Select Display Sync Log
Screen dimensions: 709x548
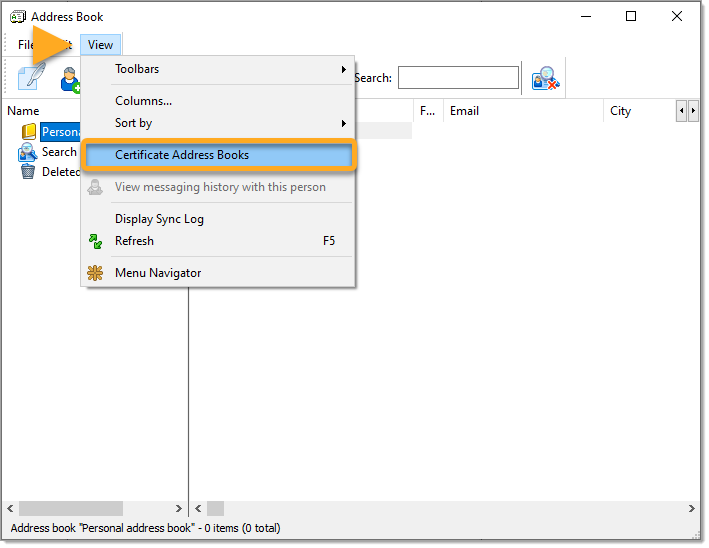(x=159, y=219)
